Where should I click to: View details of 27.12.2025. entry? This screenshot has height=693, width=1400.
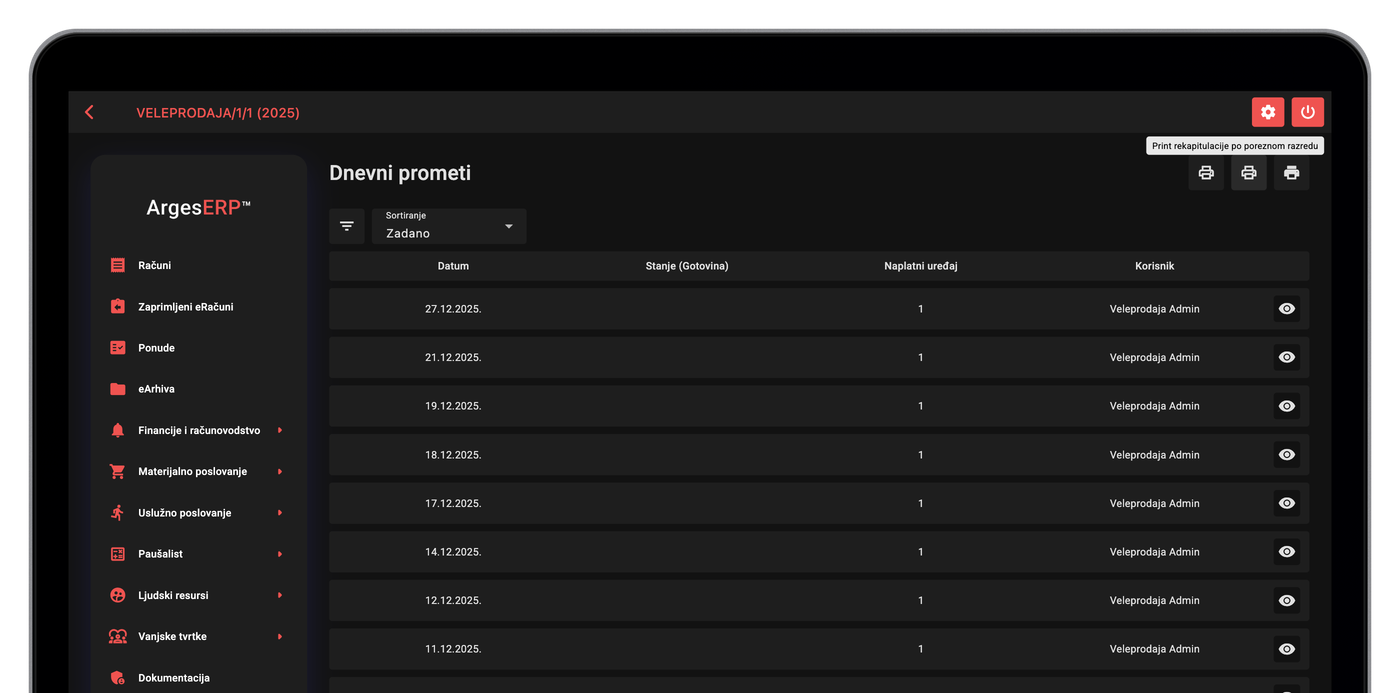pyautogui.click(x=1287, y=309)
